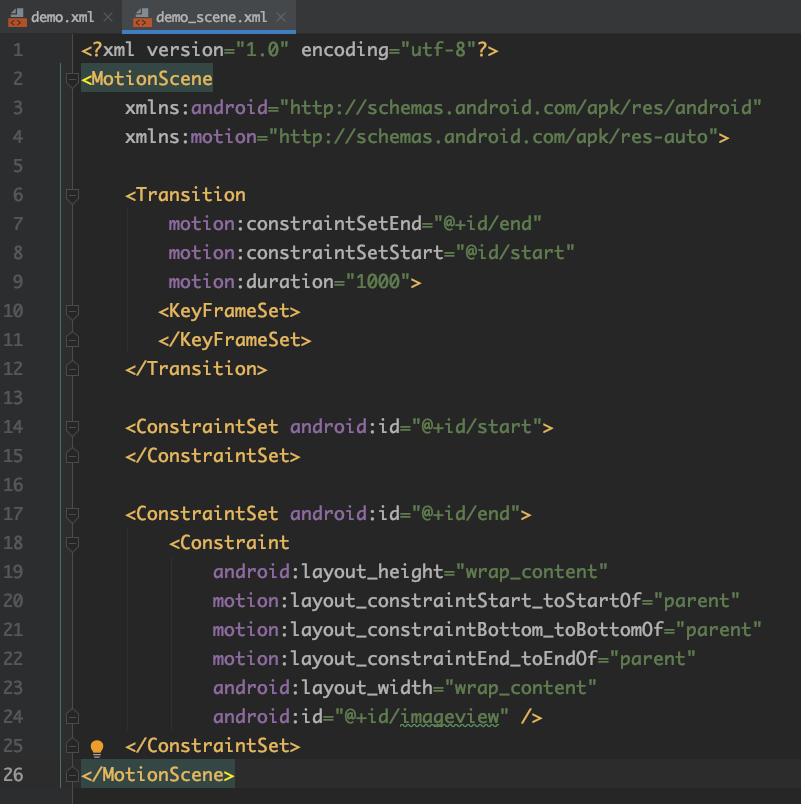
Task: Close the demo.xml tab
Action: click(108, 17)
